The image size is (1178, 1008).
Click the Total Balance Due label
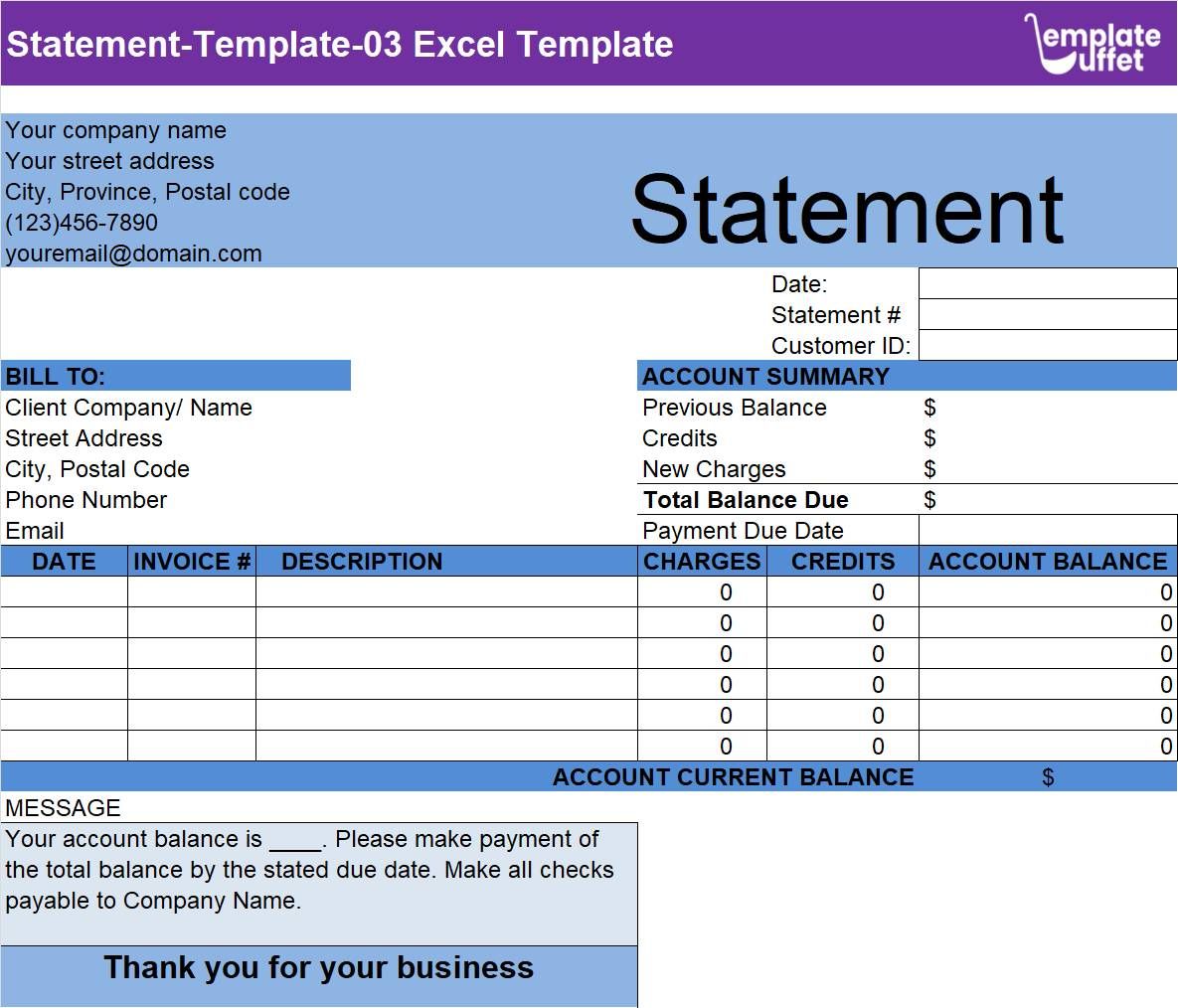pos(746,500)
